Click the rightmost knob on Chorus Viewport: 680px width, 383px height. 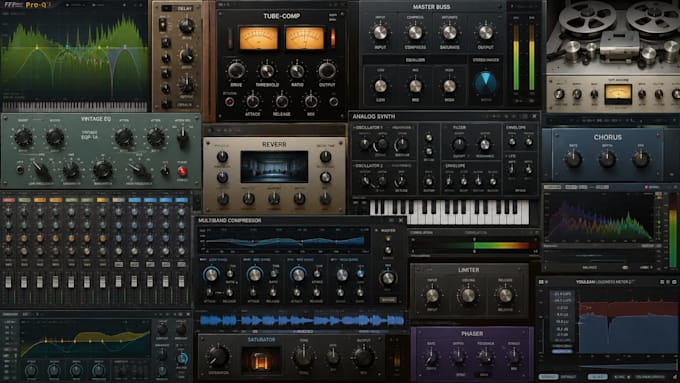point(641,159)
